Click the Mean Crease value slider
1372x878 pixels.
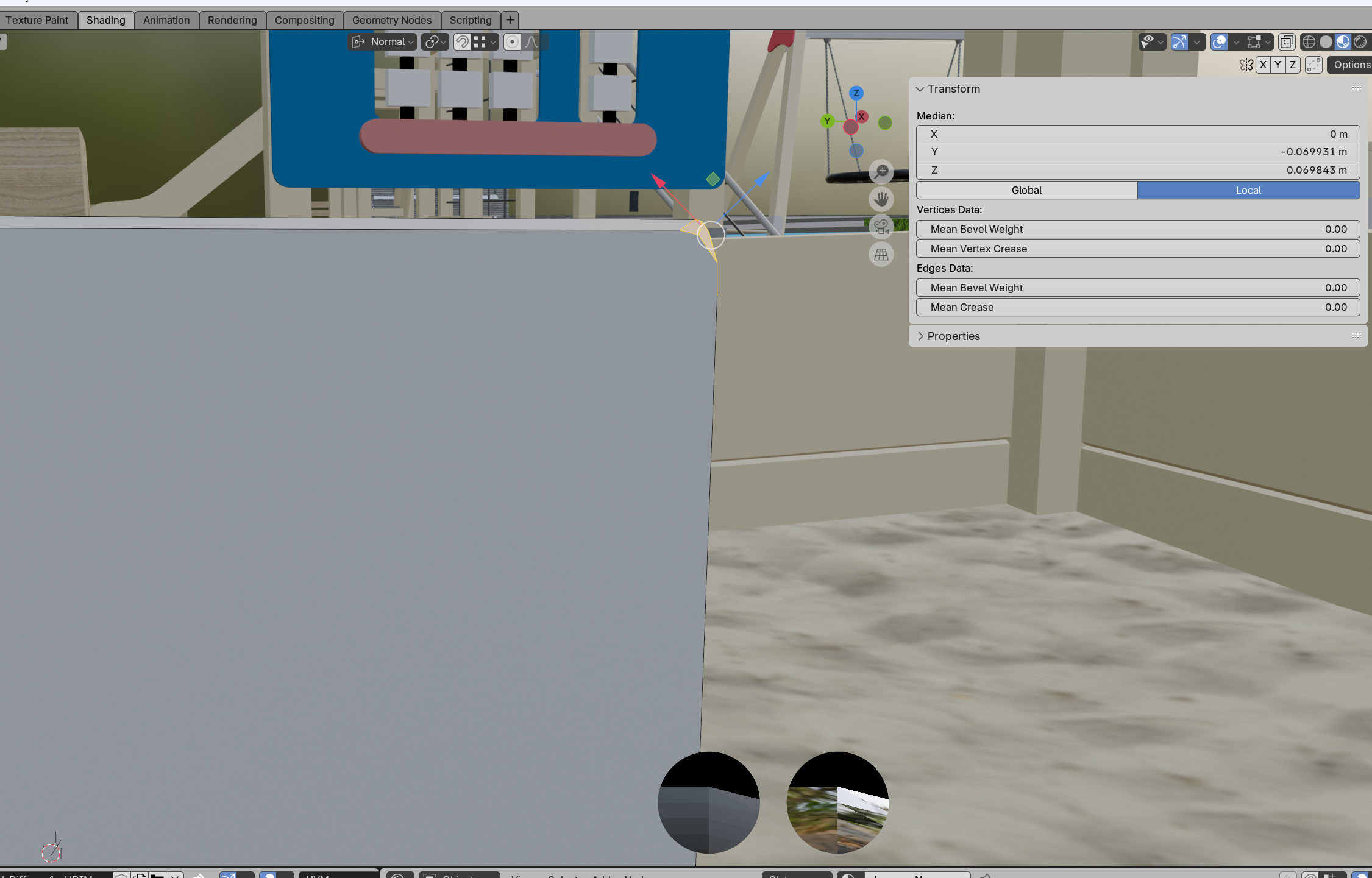pyautogui.click(x=1137, y=307)
